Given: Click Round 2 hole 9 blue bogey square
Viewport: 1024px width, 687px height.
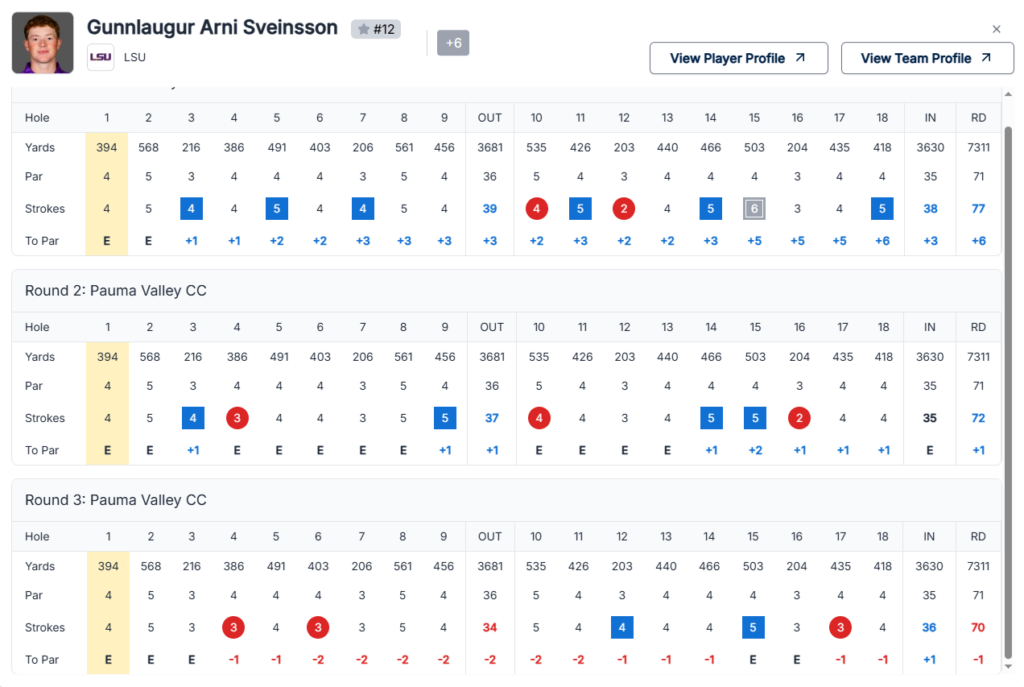Looking at the screenshot, I should [x=446, y=418].
